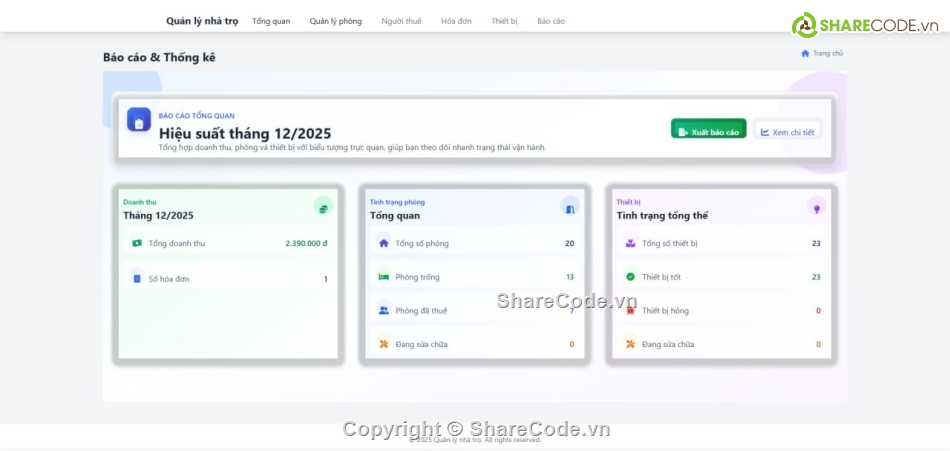Click the bed icon beside Phòng trống
This screenshot has height=451, width=950.
click(384, 277)
